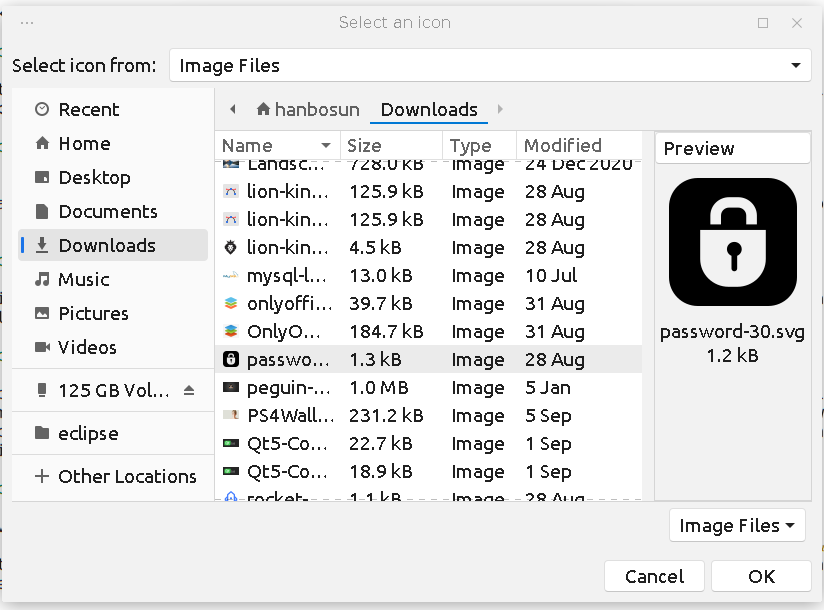Click the Recent clock icon in sidebar
824x610 pixels.
42,110
